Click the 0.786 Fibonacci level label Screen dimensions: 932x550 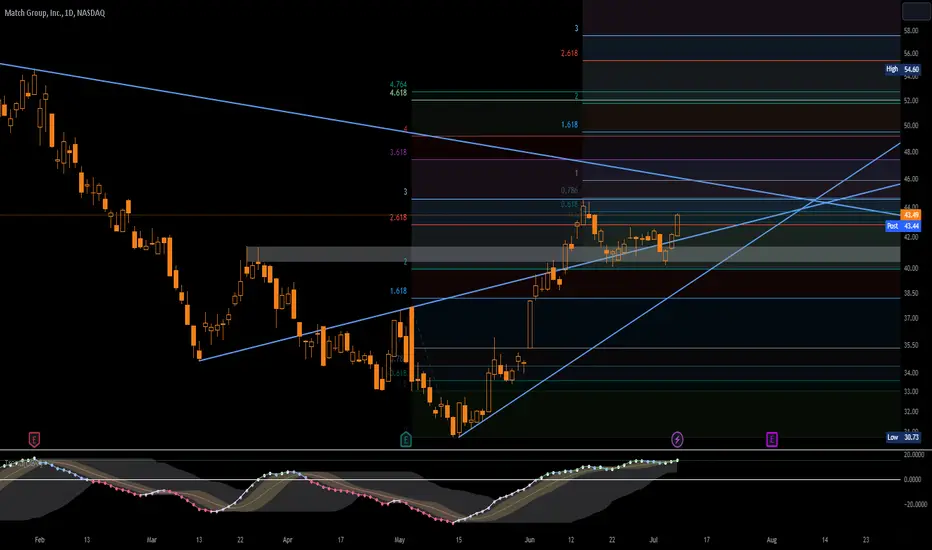point(569,190)
